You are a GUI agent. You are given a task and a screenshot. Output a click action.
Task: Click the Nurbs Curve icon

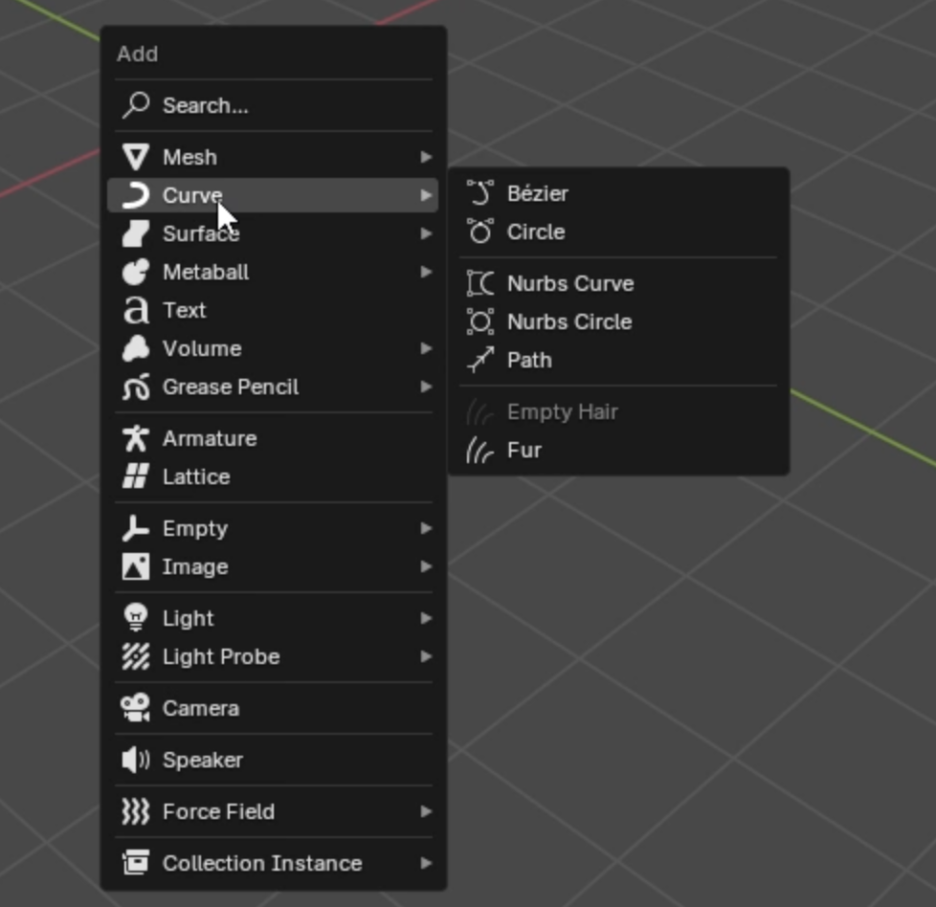(x=481, y=284)
